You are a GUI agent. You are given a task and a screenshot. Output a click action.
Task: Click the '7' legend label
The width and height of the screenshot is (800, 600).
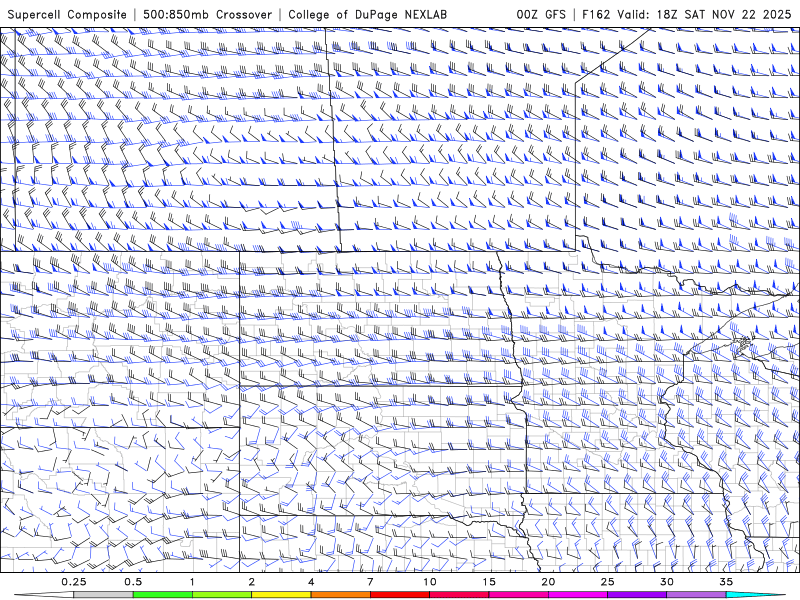pyautogui.click(x=370, y=582)
